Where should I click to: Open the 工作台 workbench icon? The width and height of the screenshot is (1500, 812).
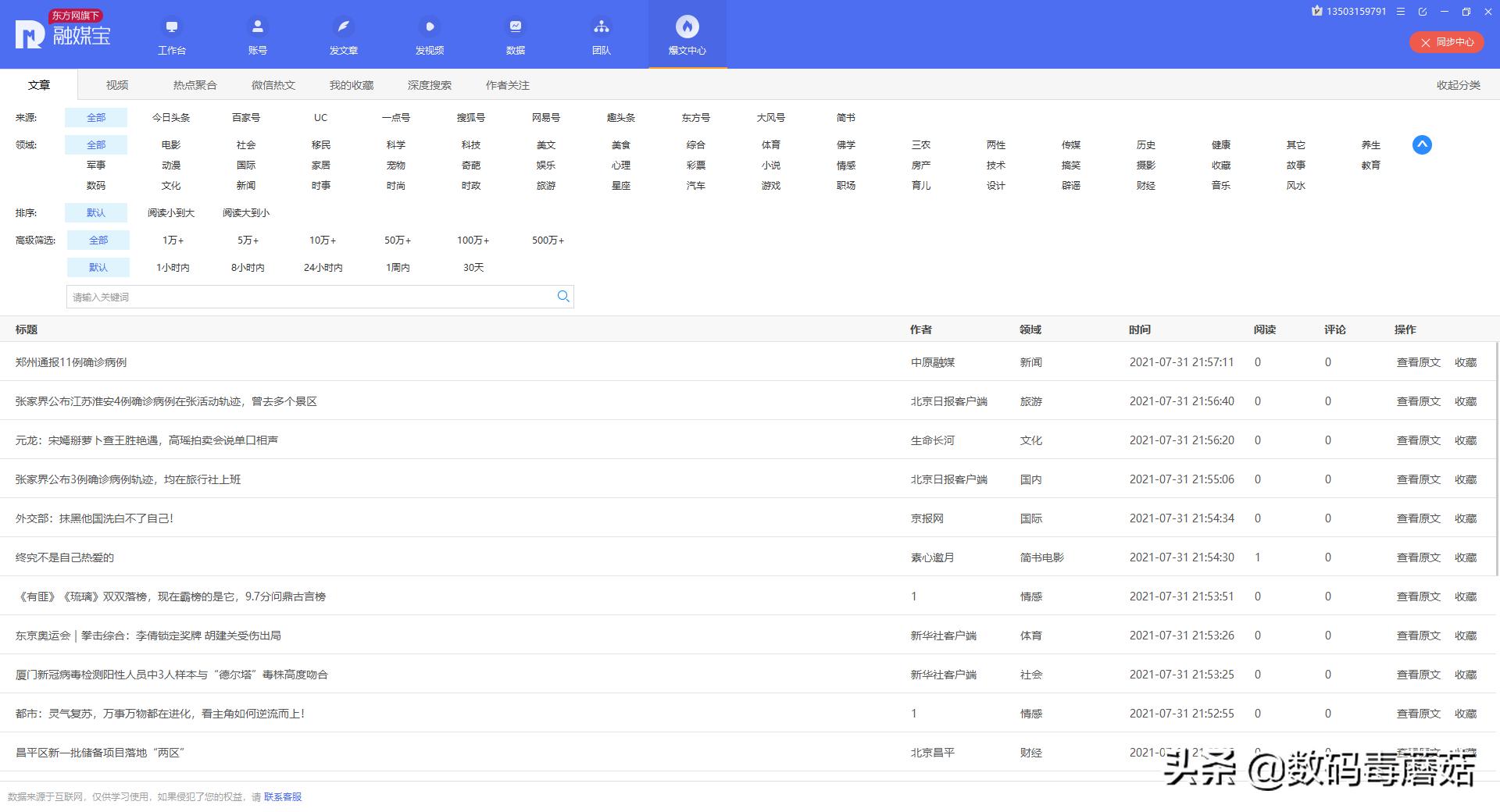(x=172, y=27)
